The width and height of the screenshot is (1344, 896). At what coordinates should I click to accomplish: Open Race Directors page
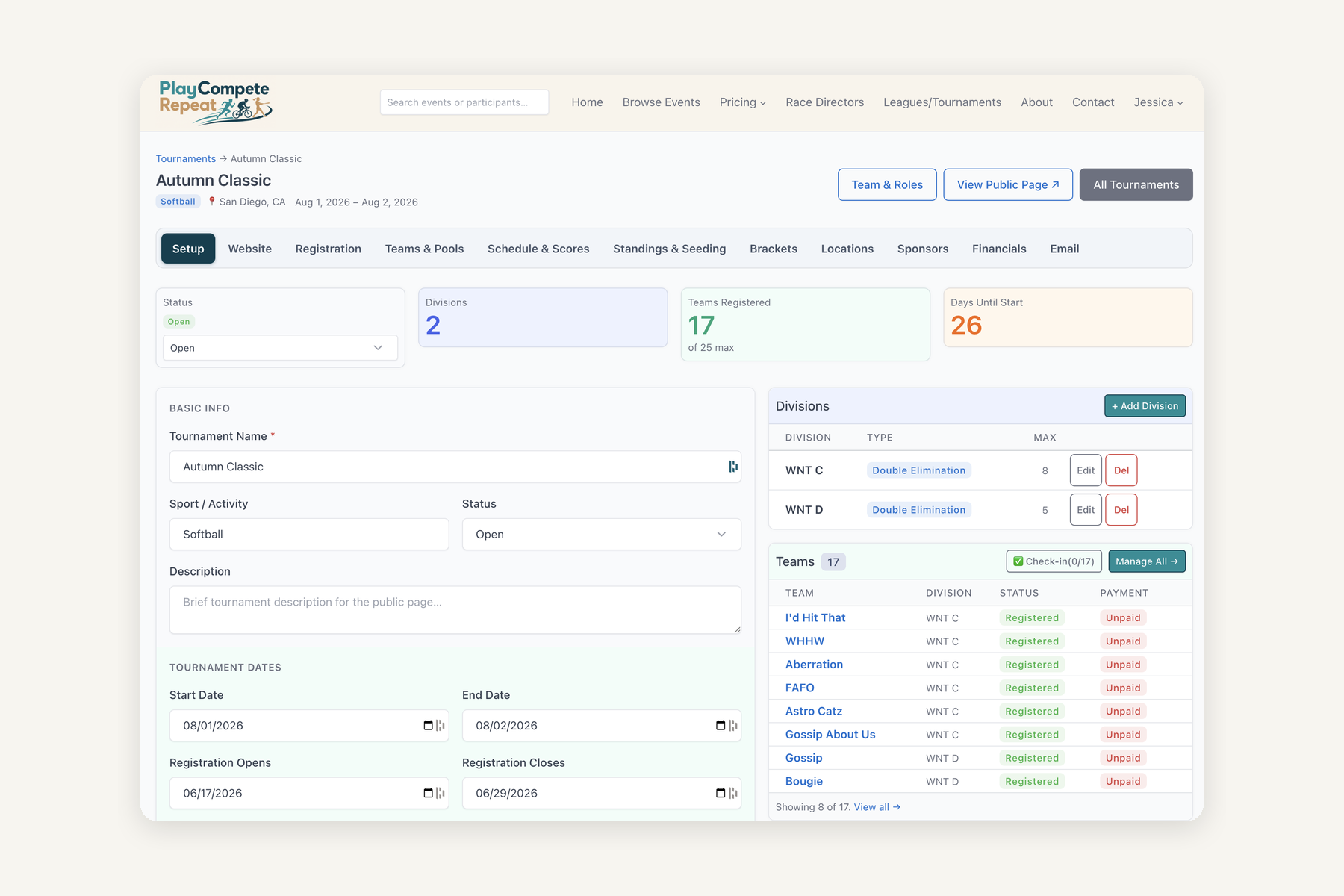pyautogui.click(x=825, y=102)
